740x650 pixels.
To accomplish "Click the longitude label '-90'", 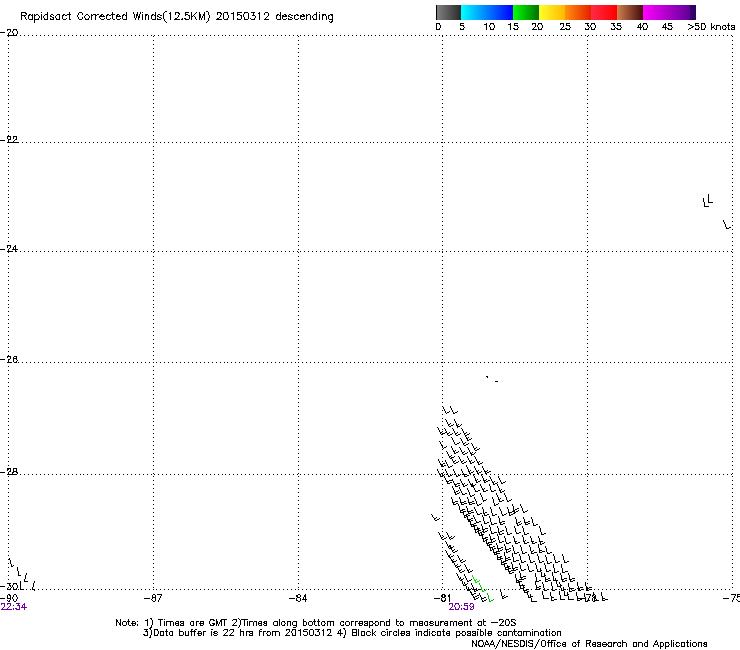I will pyautogui.click(x=9, y=598).
